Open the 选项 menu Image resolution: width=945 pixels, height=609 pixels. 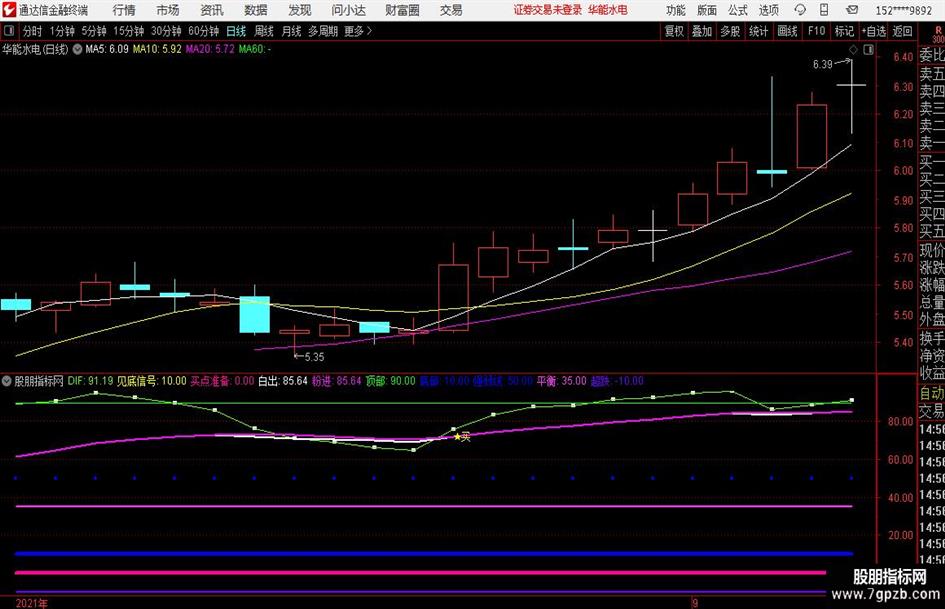(x=768, y=10)
